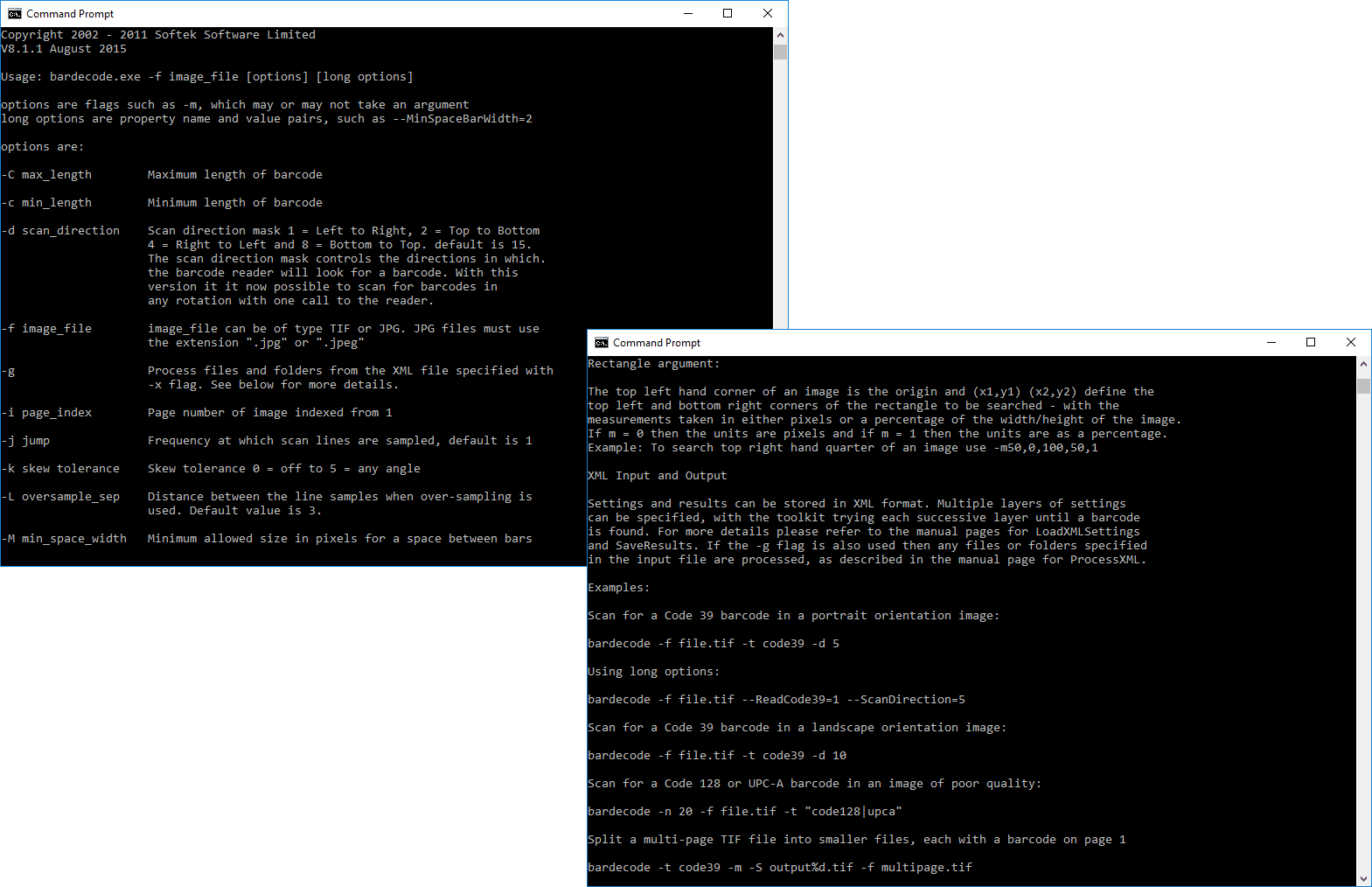Click 'bardecode -f file.tif -t code39 -d 10' command
1372x887 pixels.
pos(717,756)
